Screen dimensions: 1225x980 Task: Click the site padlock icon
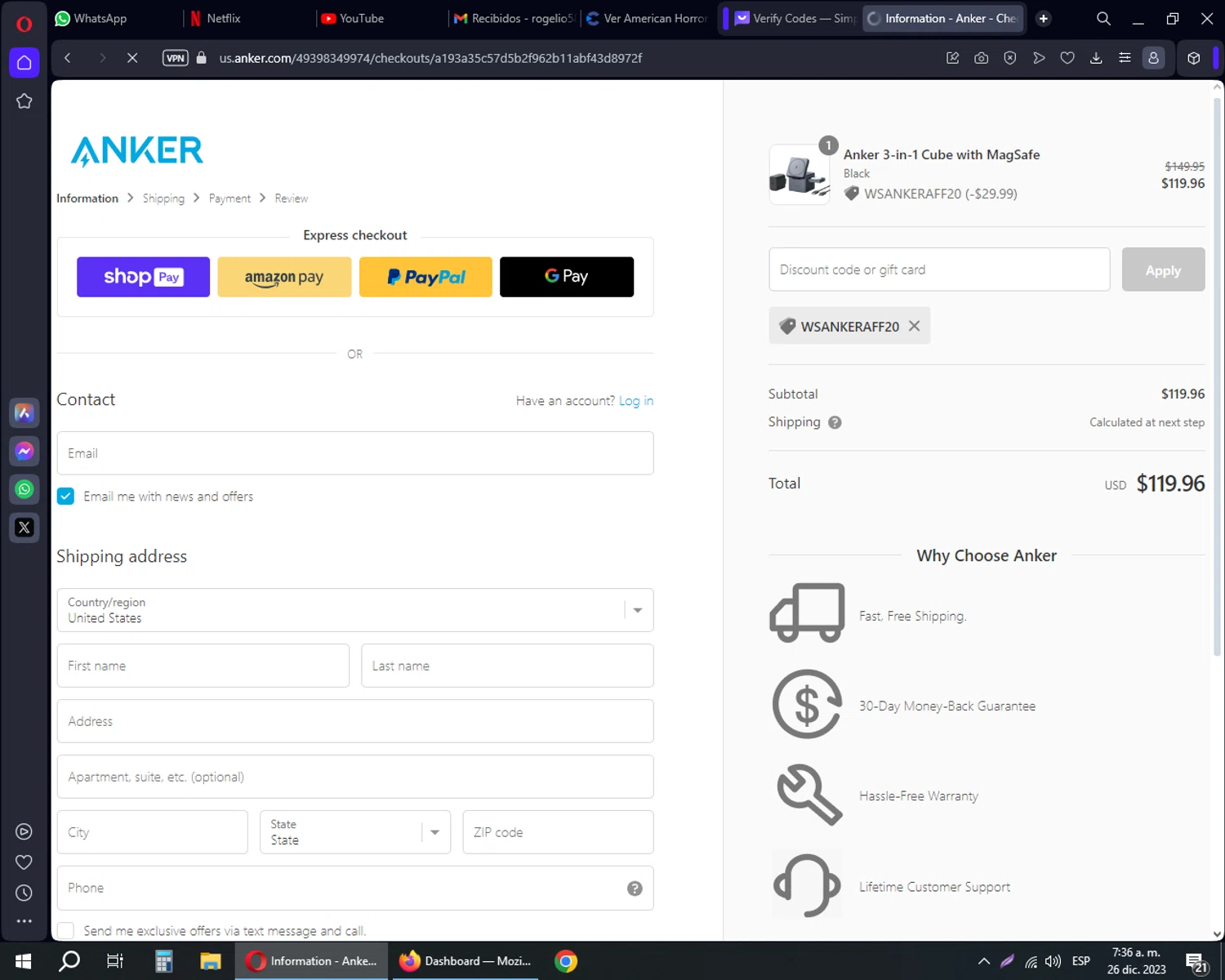(202, 58)
